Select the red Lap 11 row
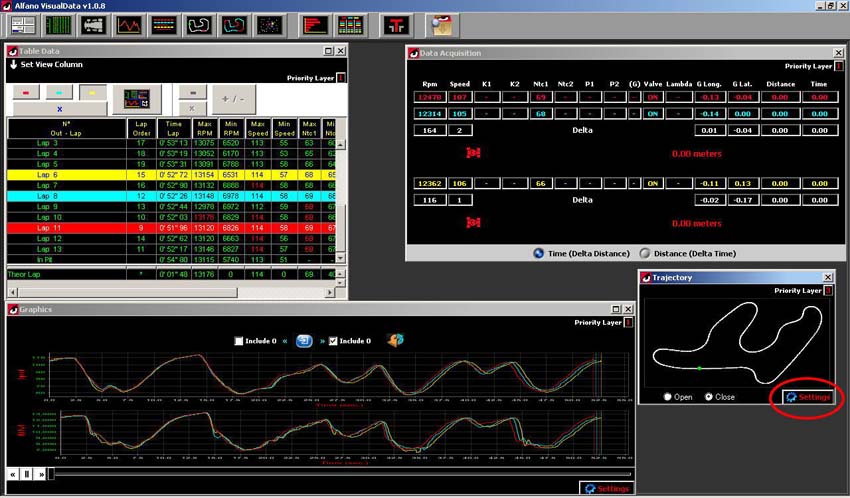850x498 pixels. click(171, 228)
